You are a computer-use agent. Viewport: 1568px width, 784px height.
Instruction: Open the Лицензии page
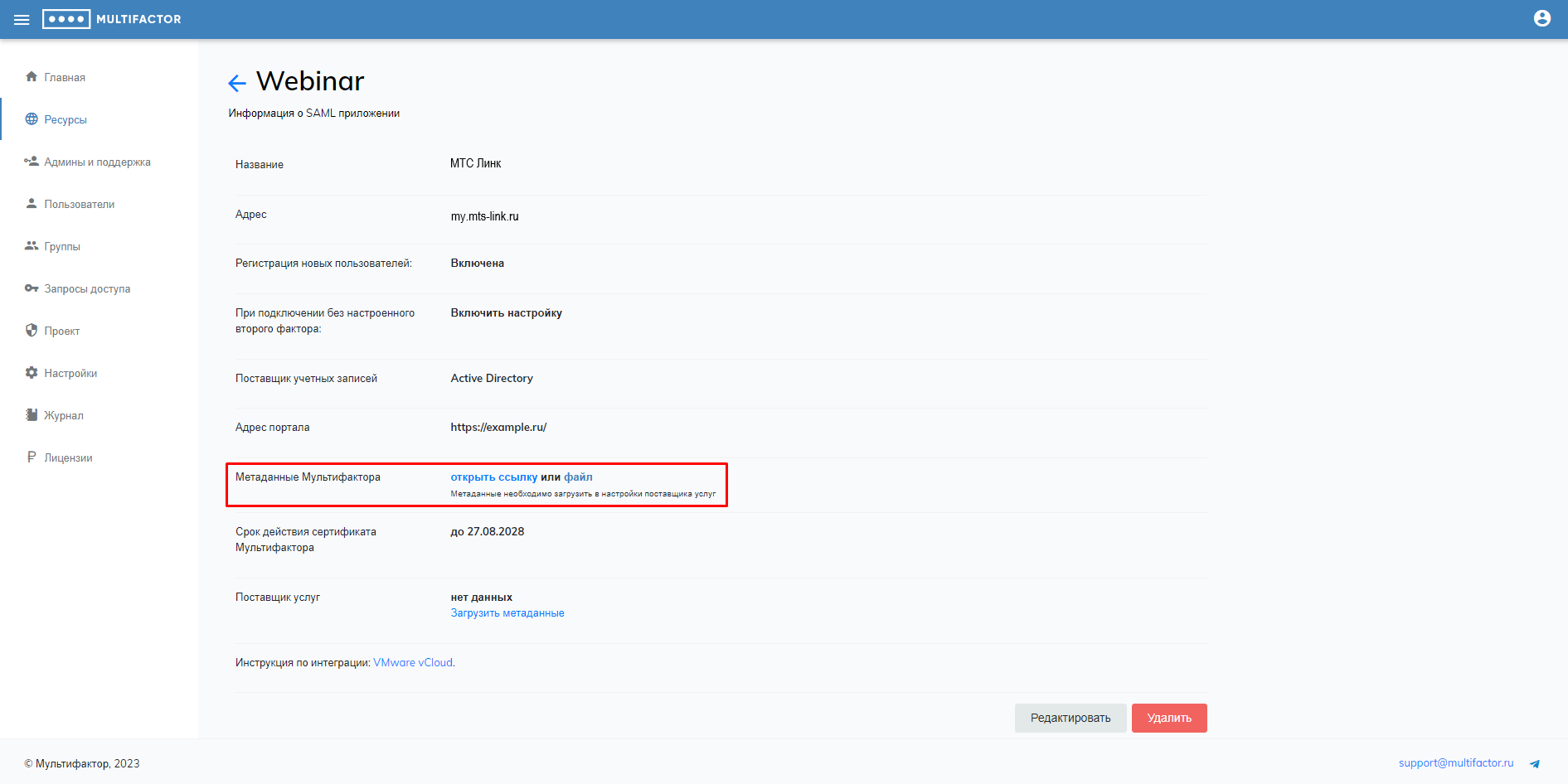pyautogui.click(x=68, y=457)
